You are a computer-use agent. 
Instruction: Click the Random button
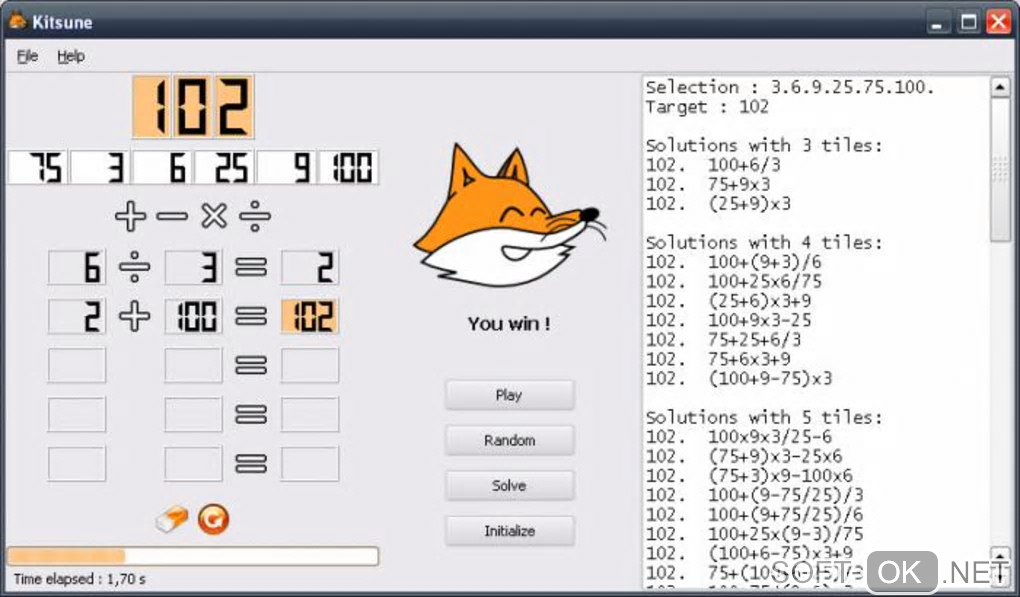coord(509,440)
